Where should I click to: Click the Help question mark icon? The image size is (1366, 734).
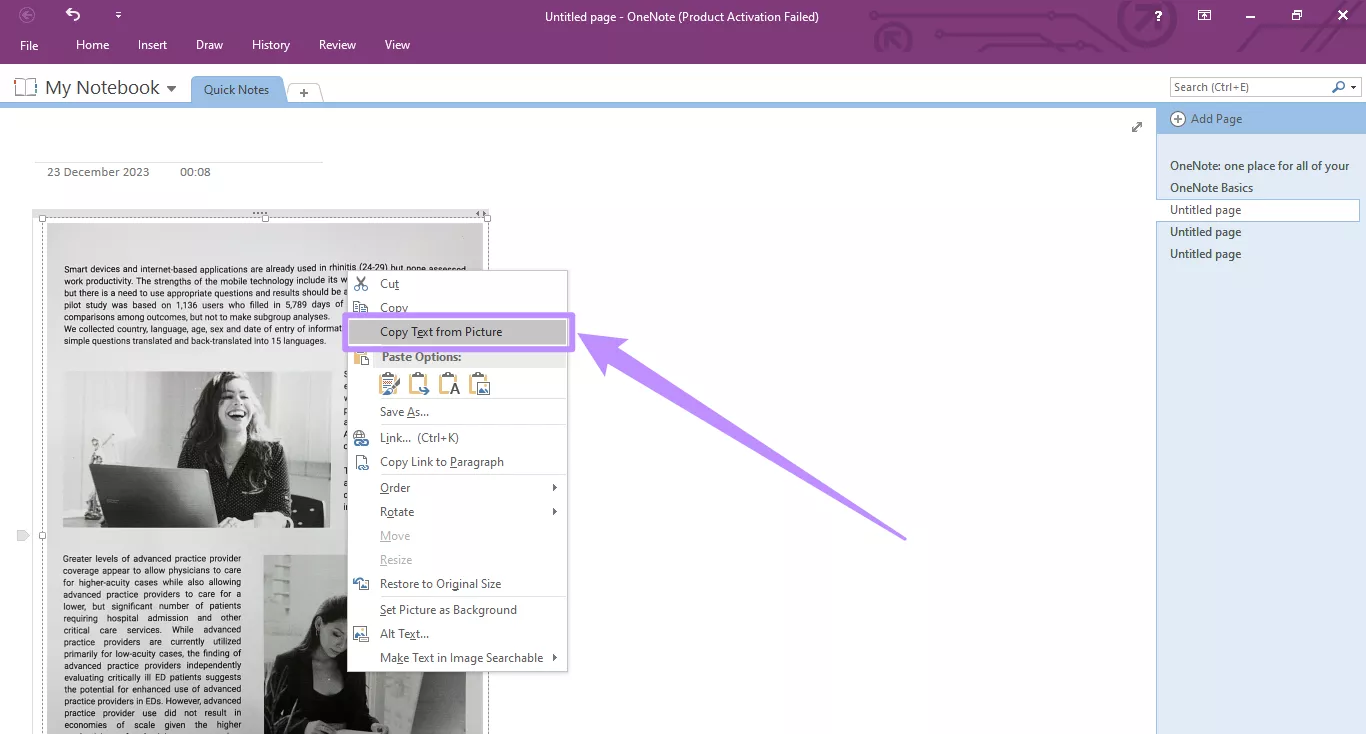(1157, 16)
